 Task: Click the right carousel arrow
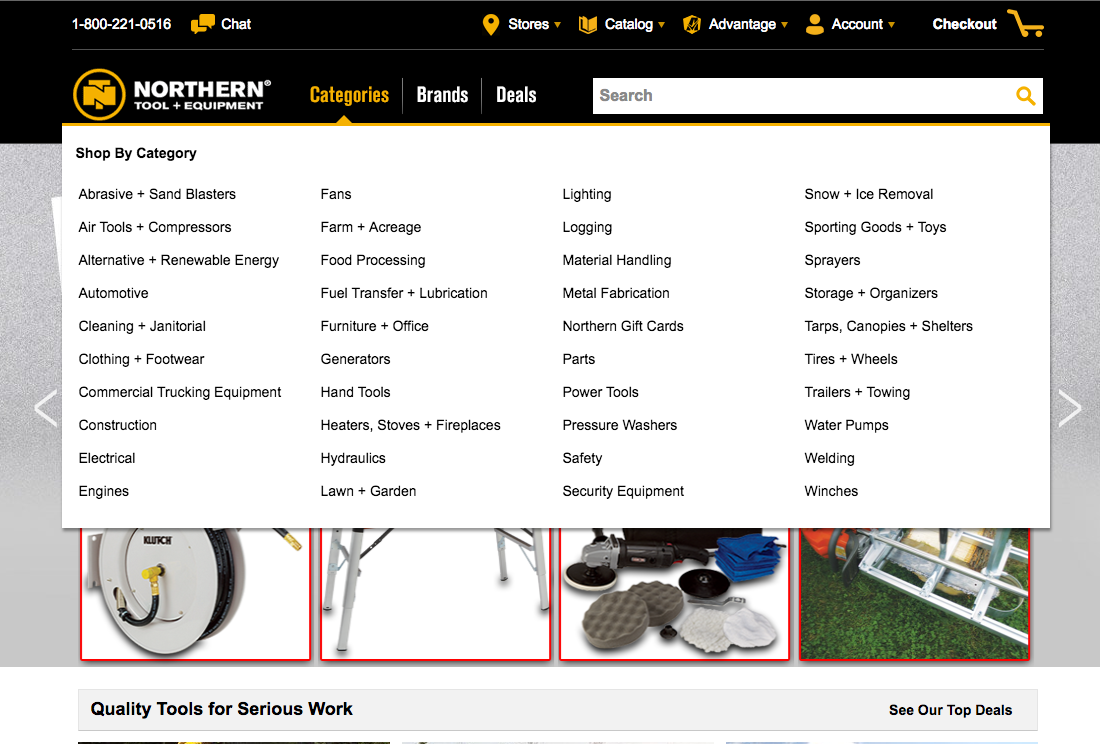pyautogui.click(x=1070, y=408)
